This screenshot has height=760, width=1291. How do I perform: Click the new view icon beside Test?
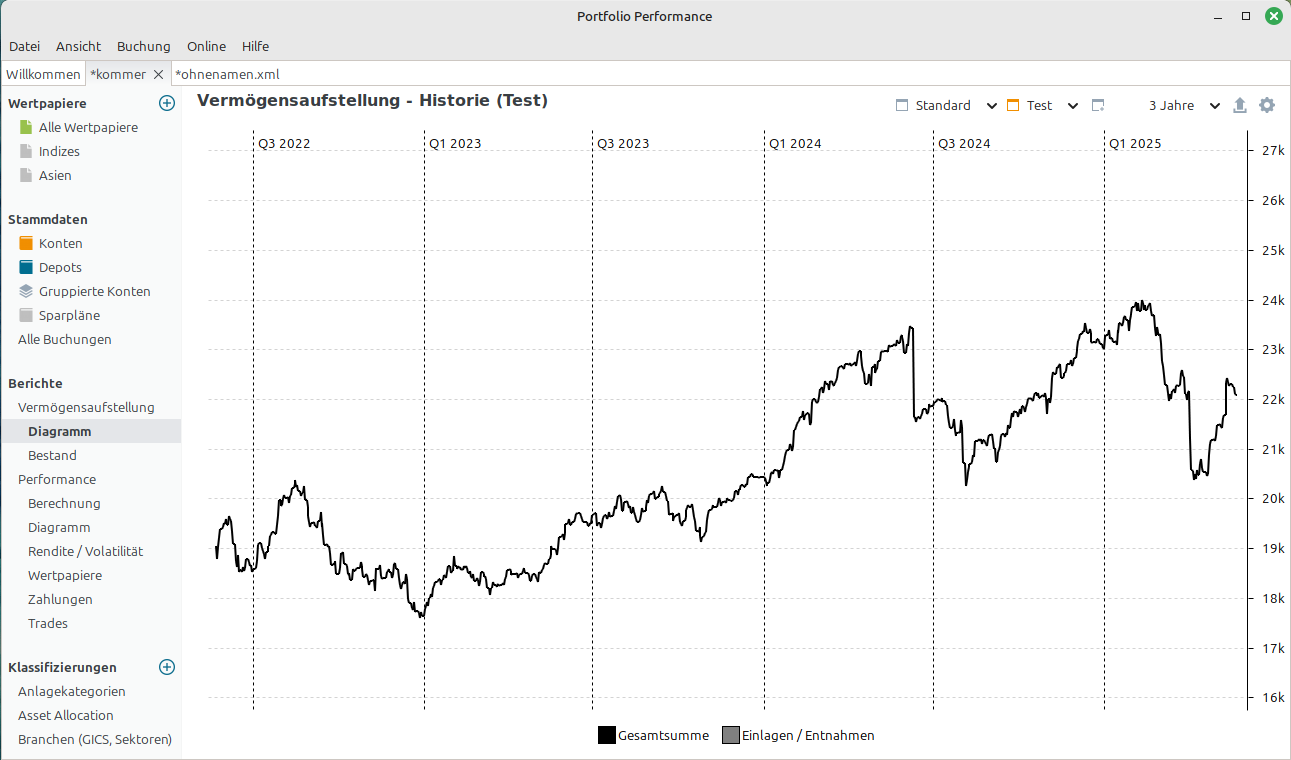pos(1098,105)
